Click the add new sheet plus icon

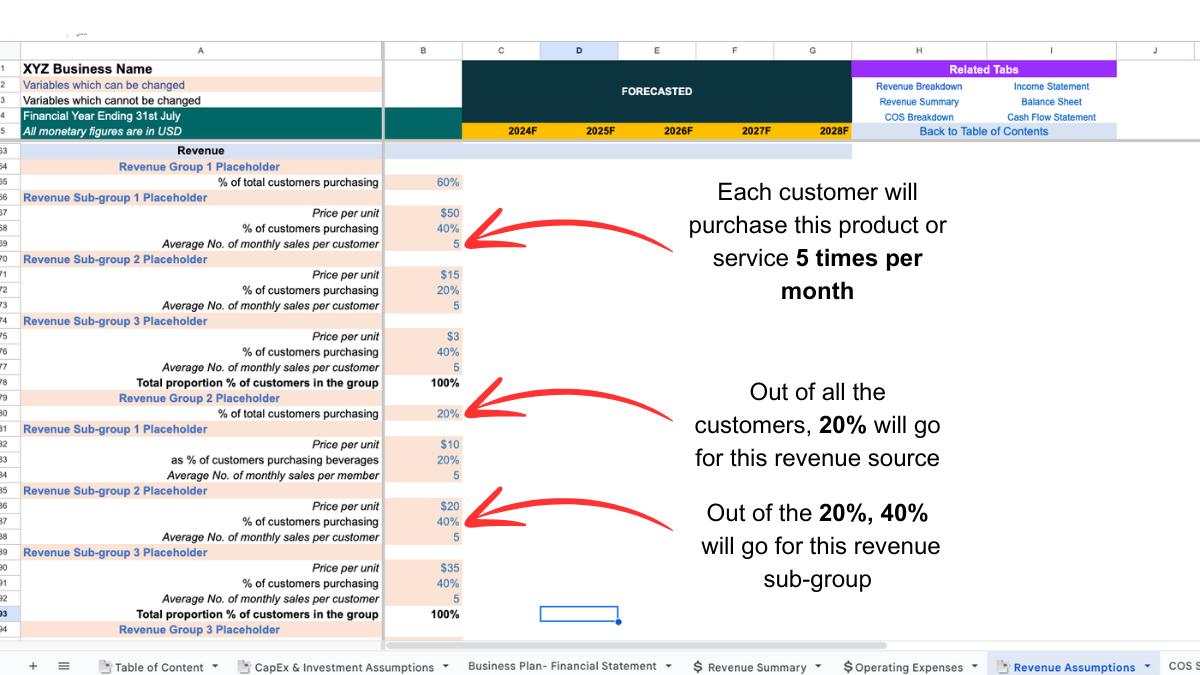click(32, 666)
